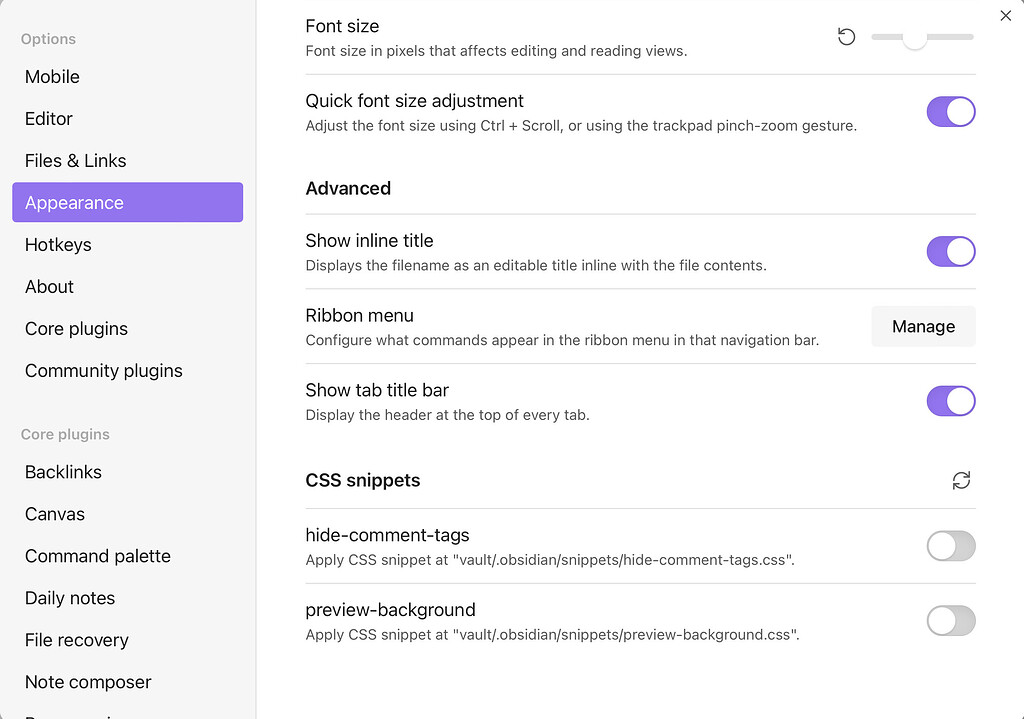Reload the CSS snippets list

[961, 481]
